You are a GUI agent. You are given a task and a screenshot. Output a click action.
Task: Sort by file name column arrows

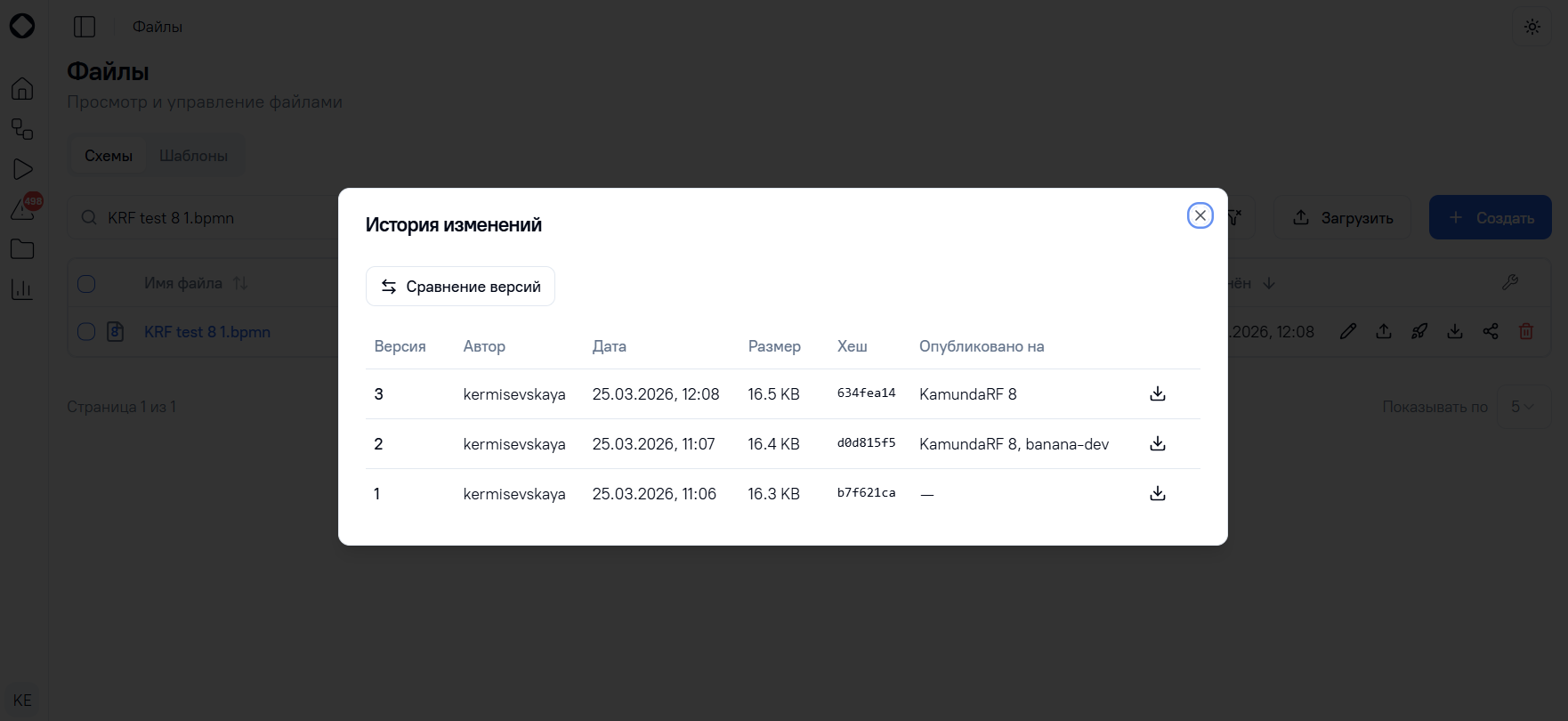pos(240,283)
